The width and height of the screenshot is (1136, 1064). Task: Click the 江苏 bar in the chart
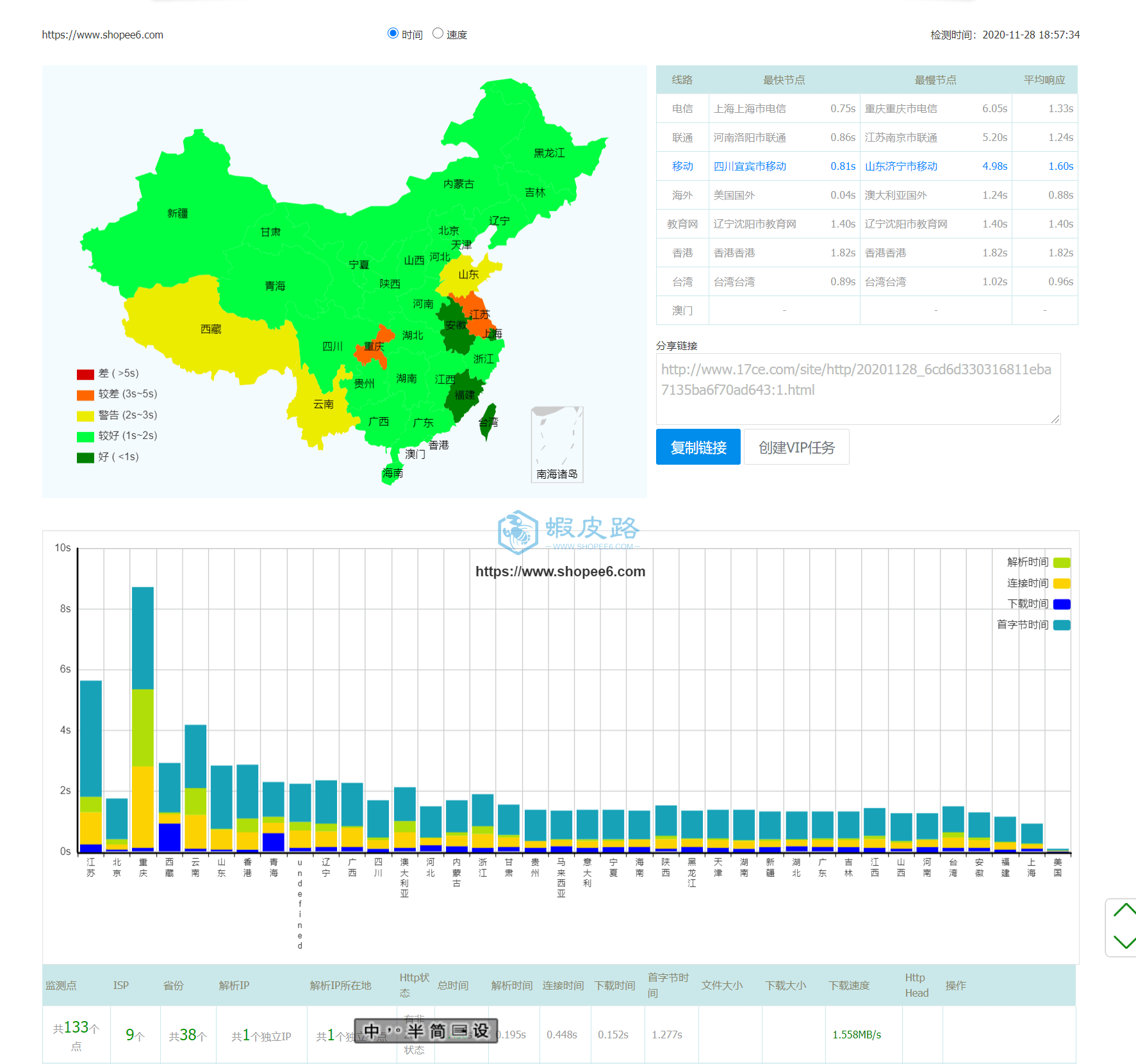91,767
